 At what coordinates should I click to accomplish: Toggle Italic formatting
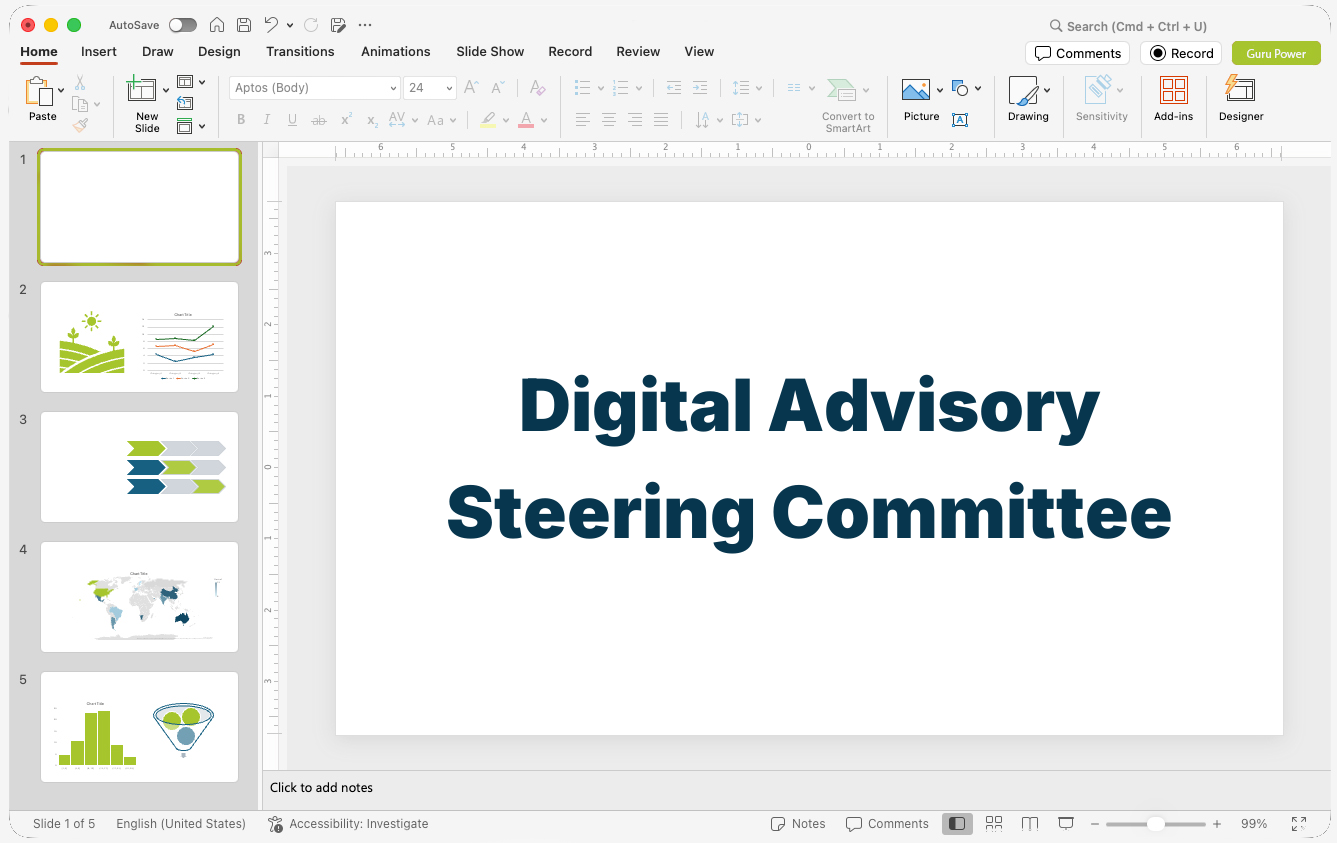(266, 120)
